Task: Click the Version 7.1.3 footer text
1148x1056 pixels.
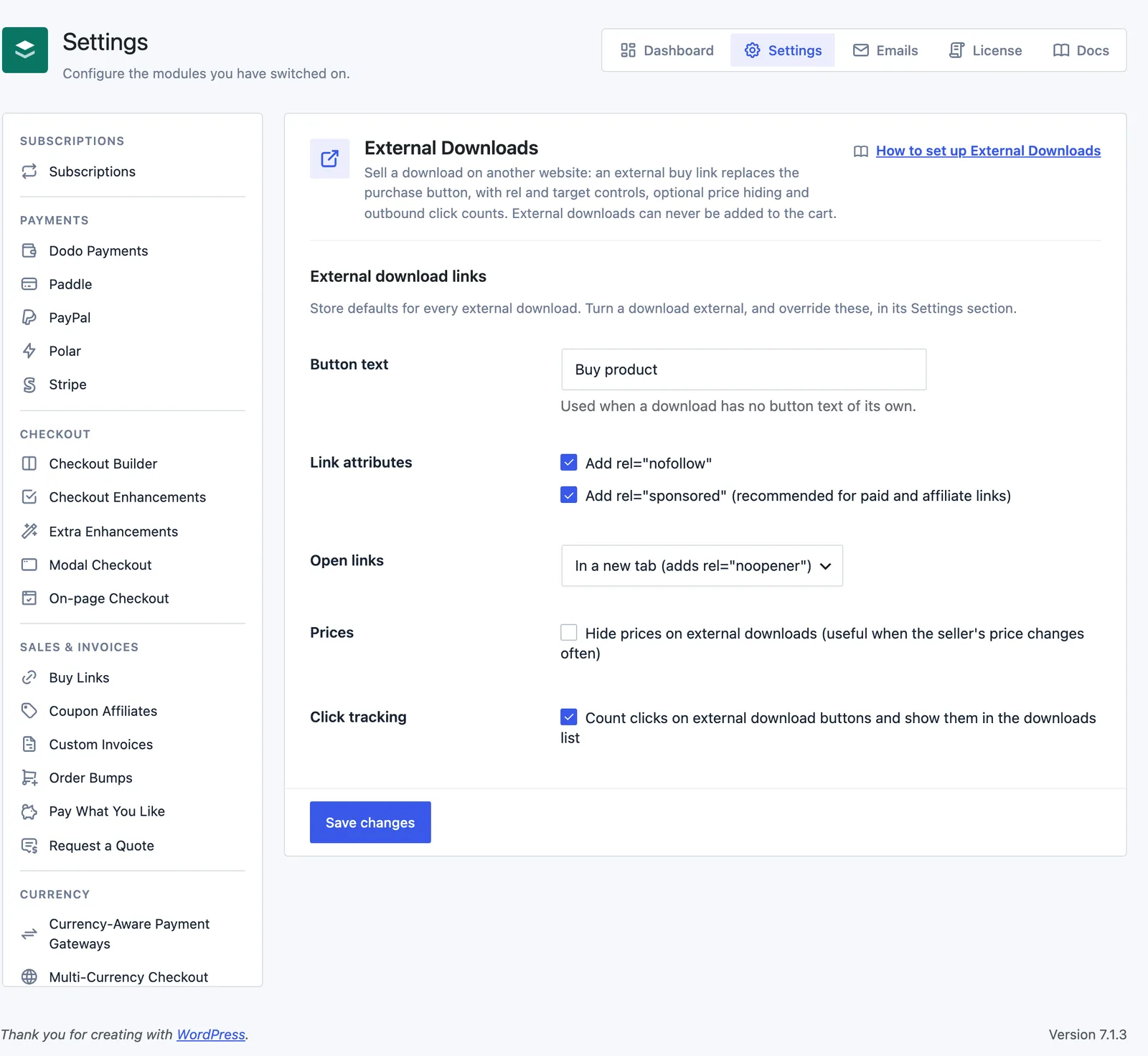Action: [x=1088, y=1034]
